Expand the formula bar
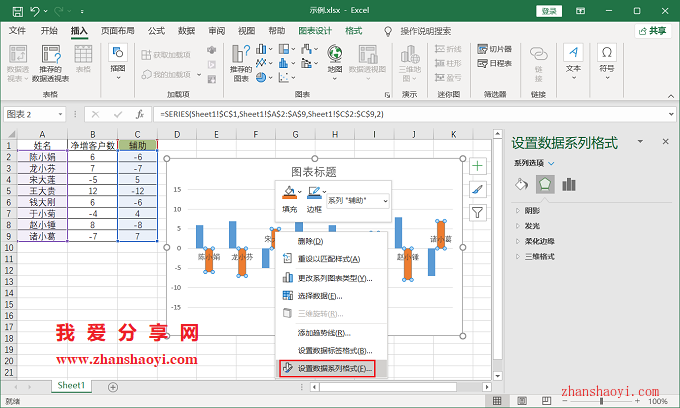The image size is (680, 408). (671, 114)
